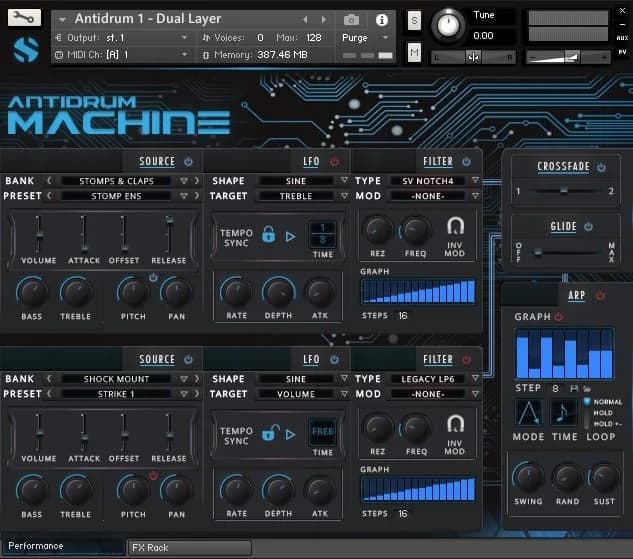Click next bank arrow for Shock Mount
This screenshot has height=559, width=633.
pos(197,379)
